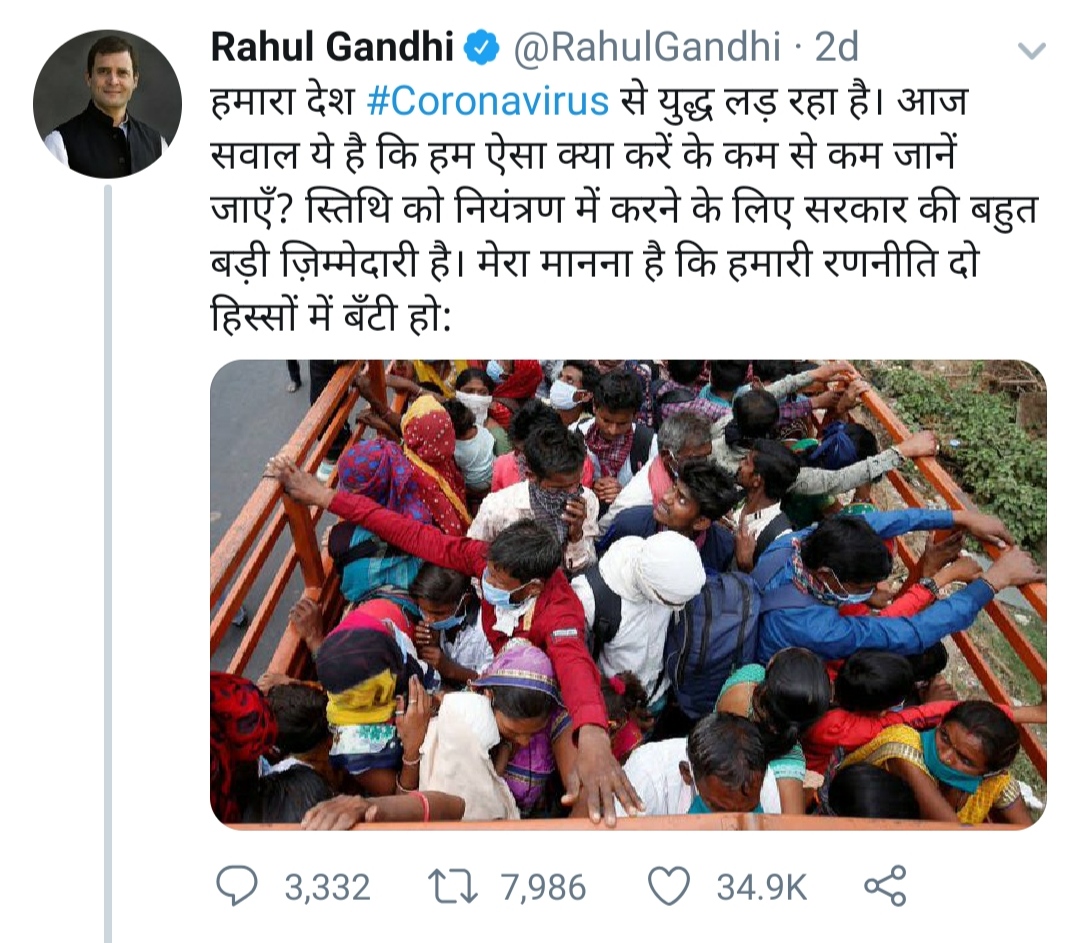Click the 2d timestamp
Image resolution: width=1080 pixels, height=943 pixels.
(x=837, y=47)
